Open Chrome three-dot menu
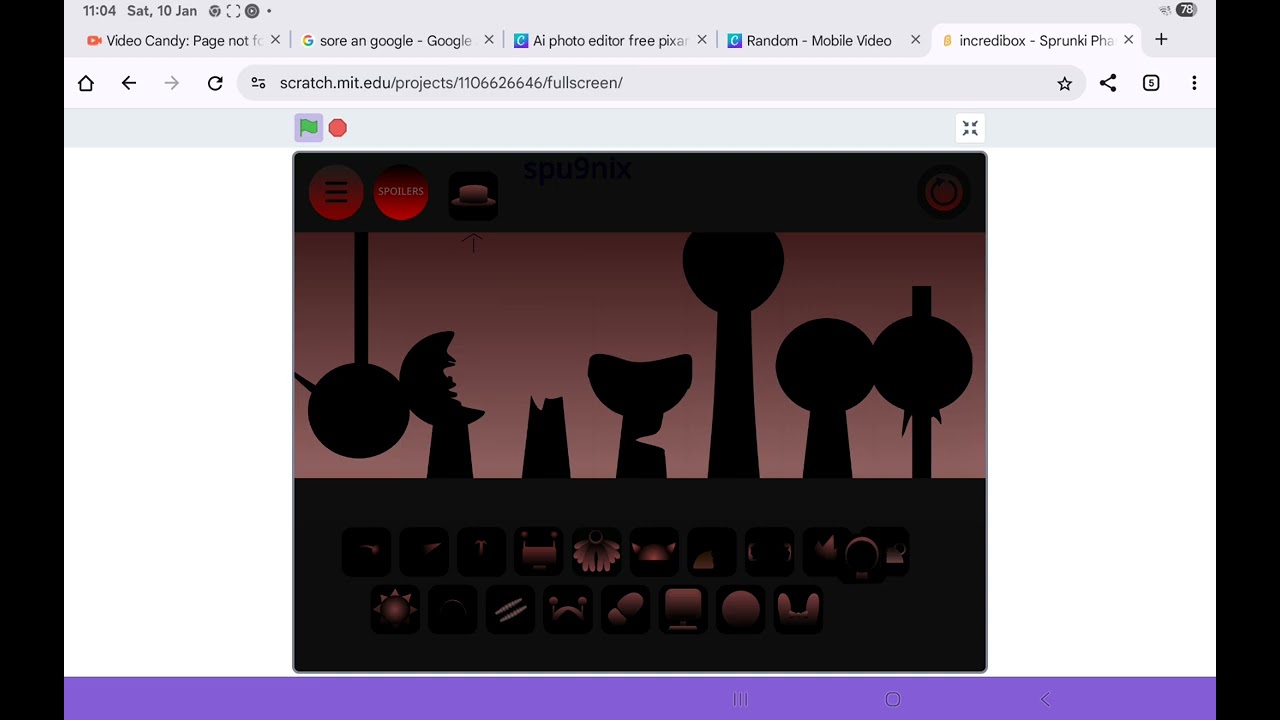The width and height of the screenshot is (1280, 720). point(1194,83)
